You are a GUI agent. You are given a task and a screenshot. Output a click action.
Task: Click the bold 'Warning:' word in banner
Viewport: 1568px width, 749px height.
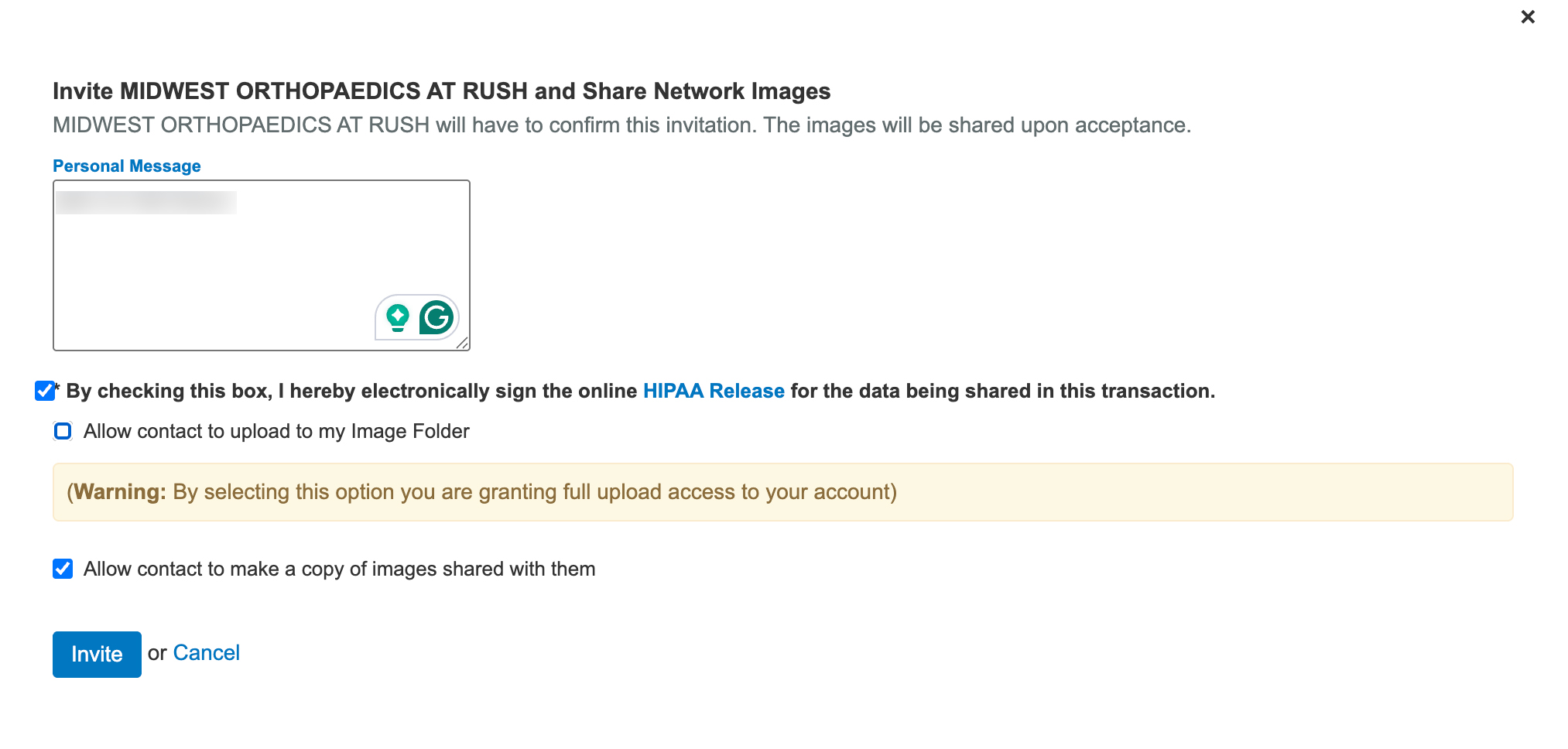click(120, 492)
